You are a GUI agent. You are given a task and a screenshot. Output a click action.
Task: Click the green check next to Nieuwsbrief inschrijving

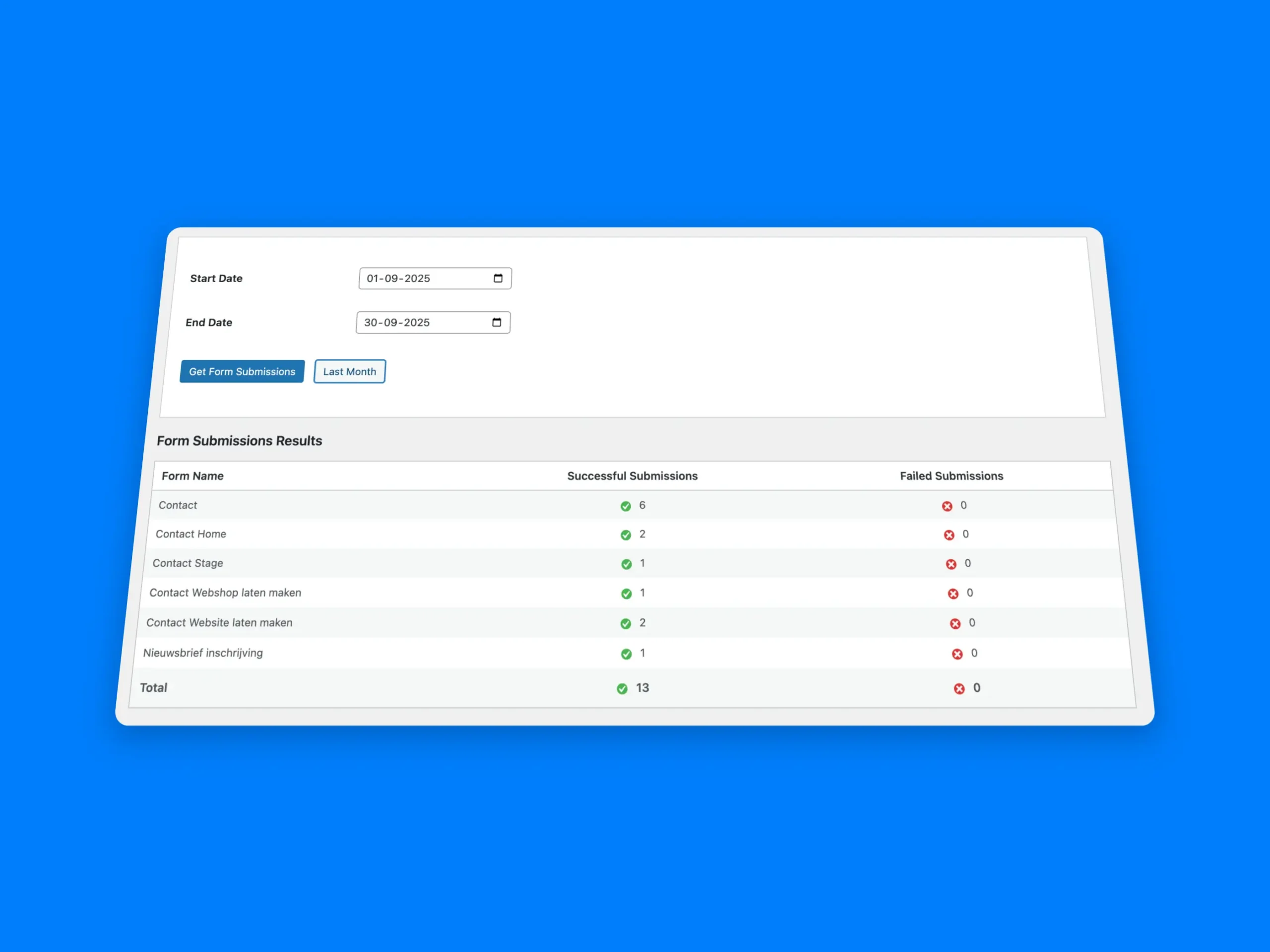[626, 654]
